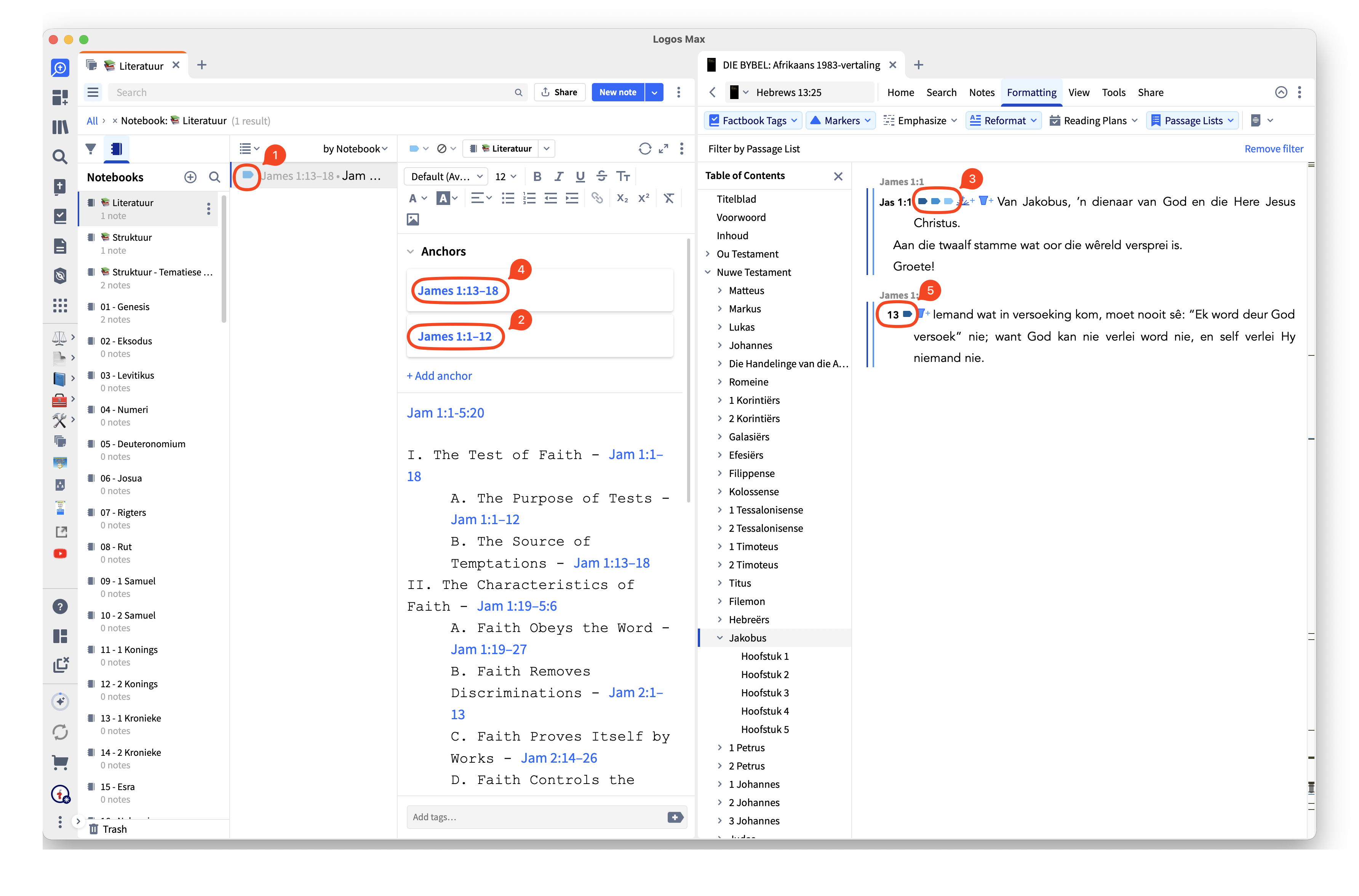Screen dimensions: 1359x896
Task: Open the text color picker
Action: coord(417,198)
